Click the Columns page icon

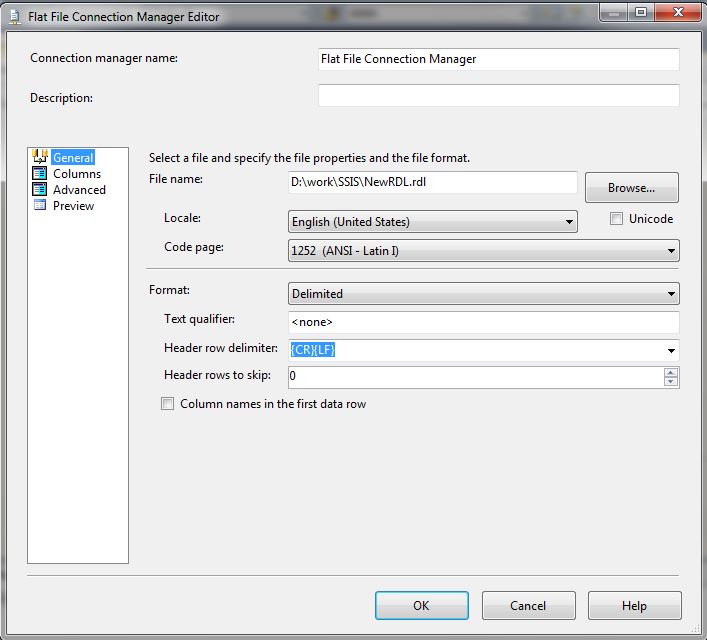point(40,173)
